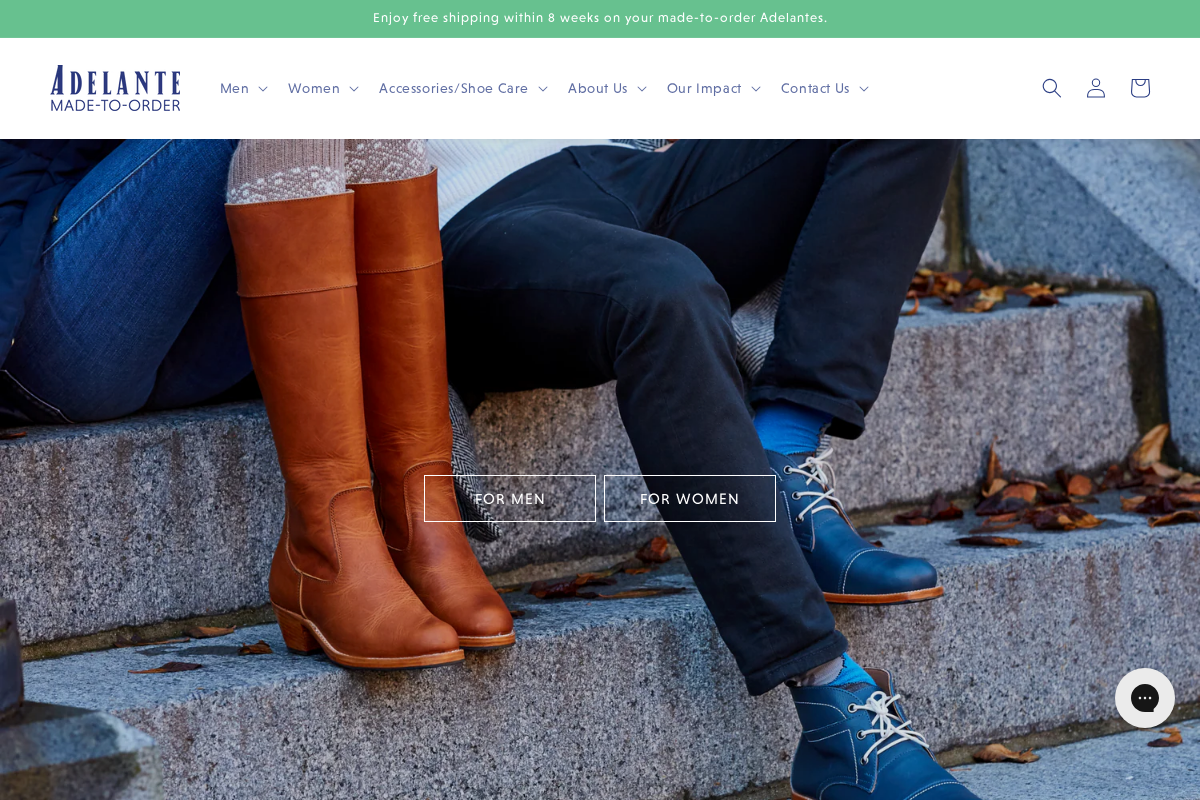This screenshot has width=1200, height=800.
Task: Click the free shipping announcement banner
Action: click(600, 18)
